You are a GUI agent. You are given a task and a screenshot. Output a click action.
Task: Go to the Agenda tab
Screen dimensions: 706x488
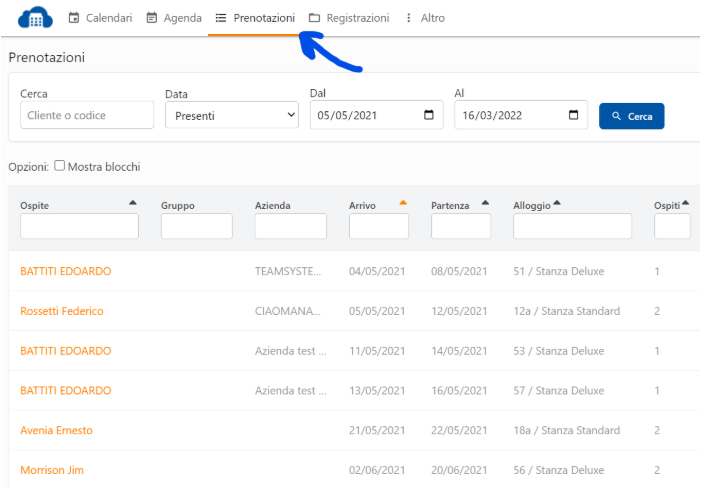click(174, 18)
